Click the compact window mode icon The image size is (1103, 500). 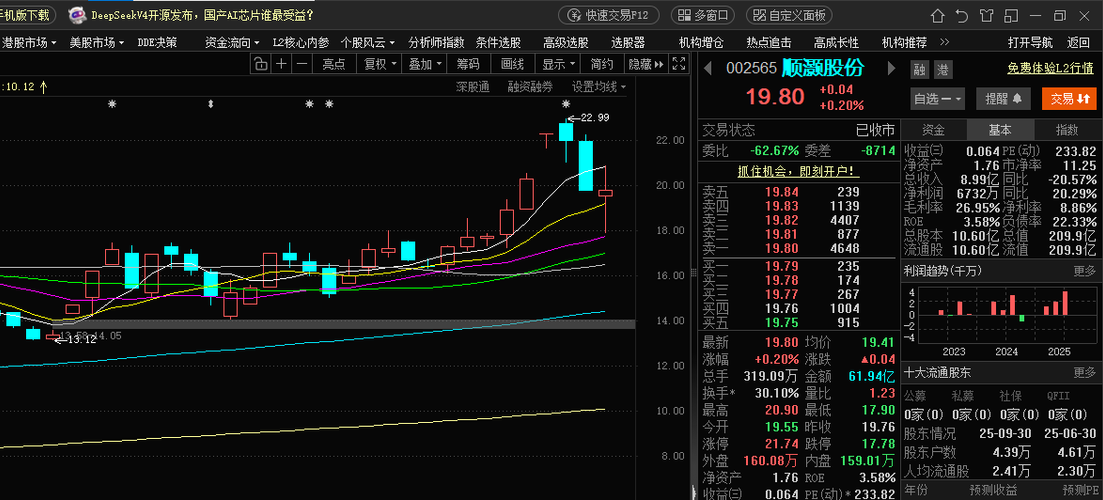tap(1011, 15)
